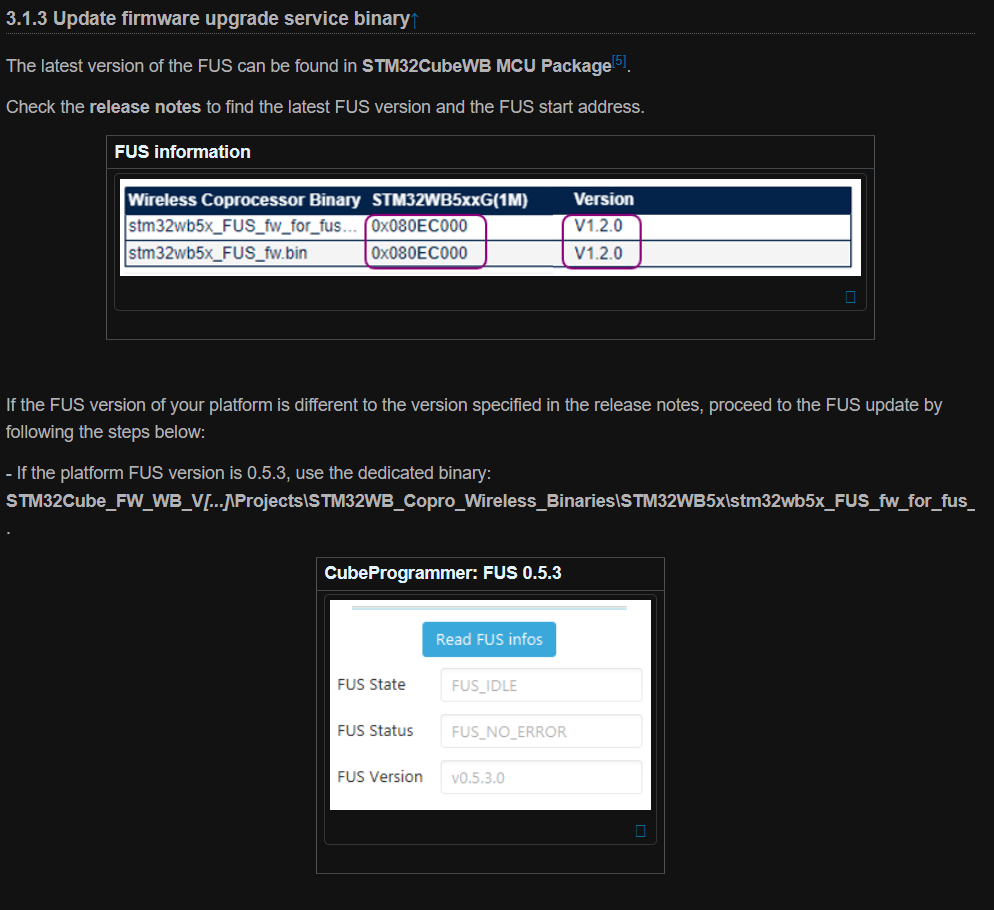Click the STM32WB5xxG(1M) column header
Viewport: 994px width, 910px height.
(x=449, y=200)
